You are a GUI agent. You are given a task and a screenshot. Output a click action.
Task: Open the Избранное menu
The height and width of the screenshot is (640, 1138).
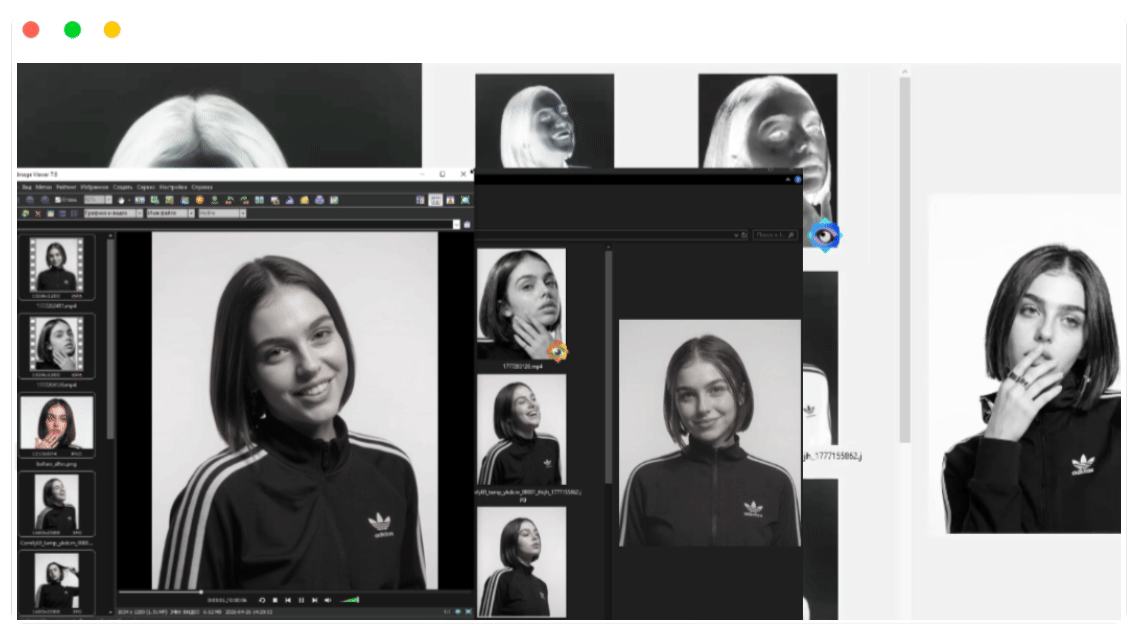94,187
